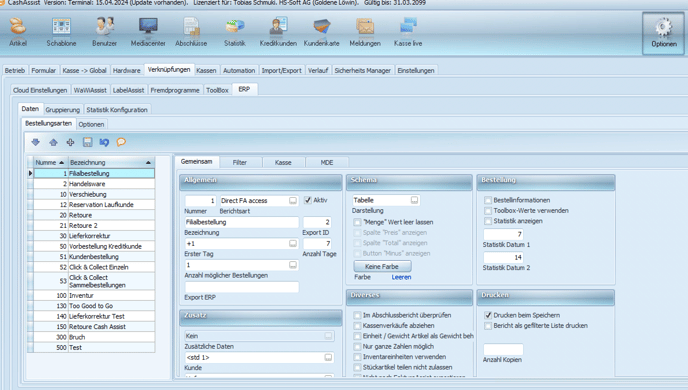Select the Inventur row
The height and width of the screenshot is (390, 688).
coord(94,295)
